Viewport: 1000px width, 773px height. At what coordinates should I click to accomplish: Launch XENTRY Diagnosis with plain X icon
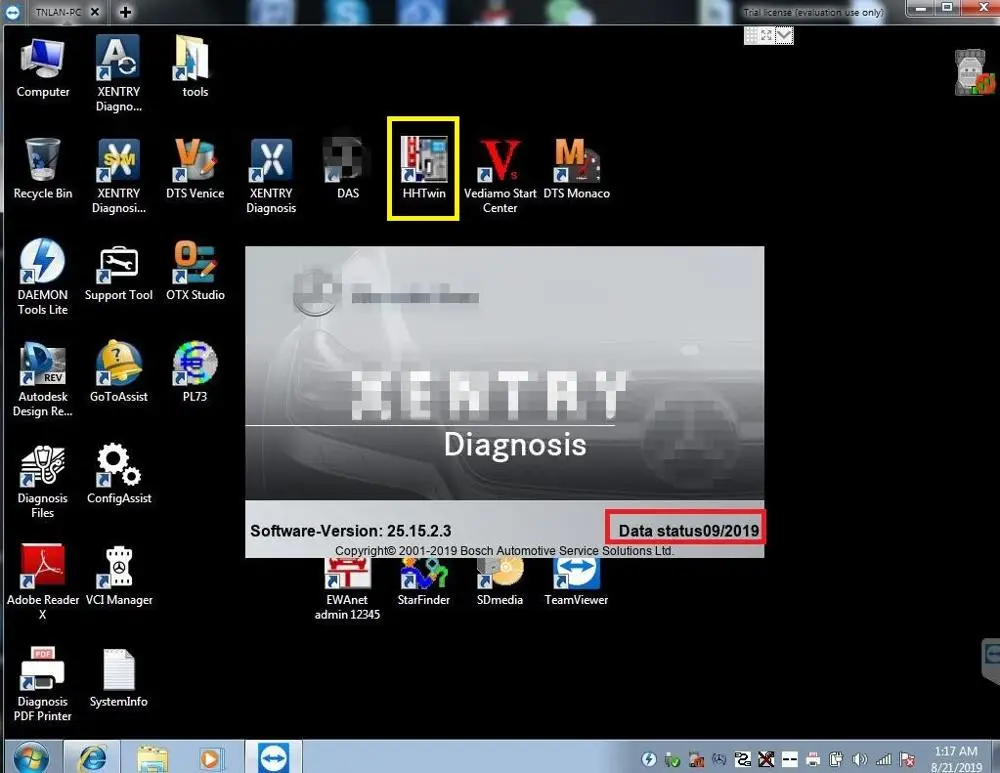tap(271, 176)
